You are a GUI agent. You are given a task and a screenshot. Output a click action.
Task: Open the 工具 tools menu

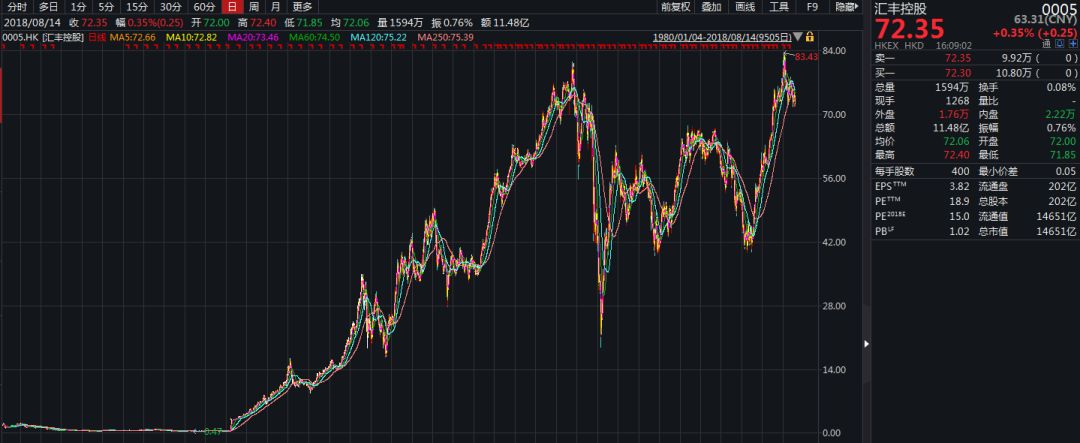779,7
